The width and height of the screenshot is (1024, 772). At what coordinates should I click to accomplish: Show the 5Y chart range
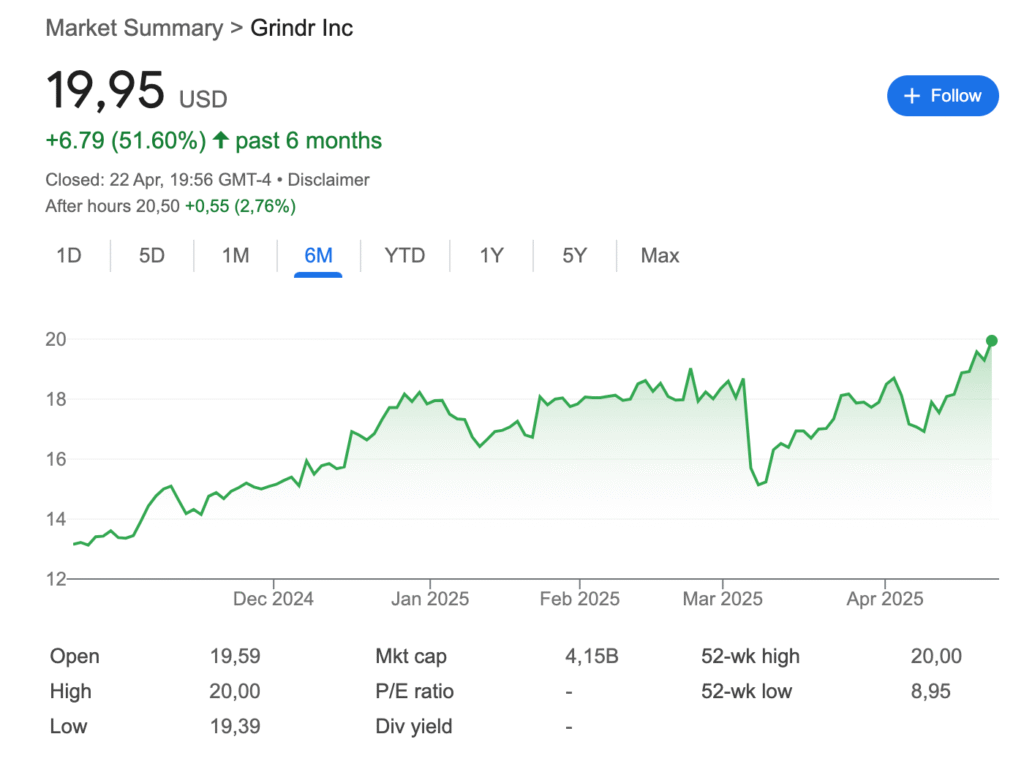(575, 255)
